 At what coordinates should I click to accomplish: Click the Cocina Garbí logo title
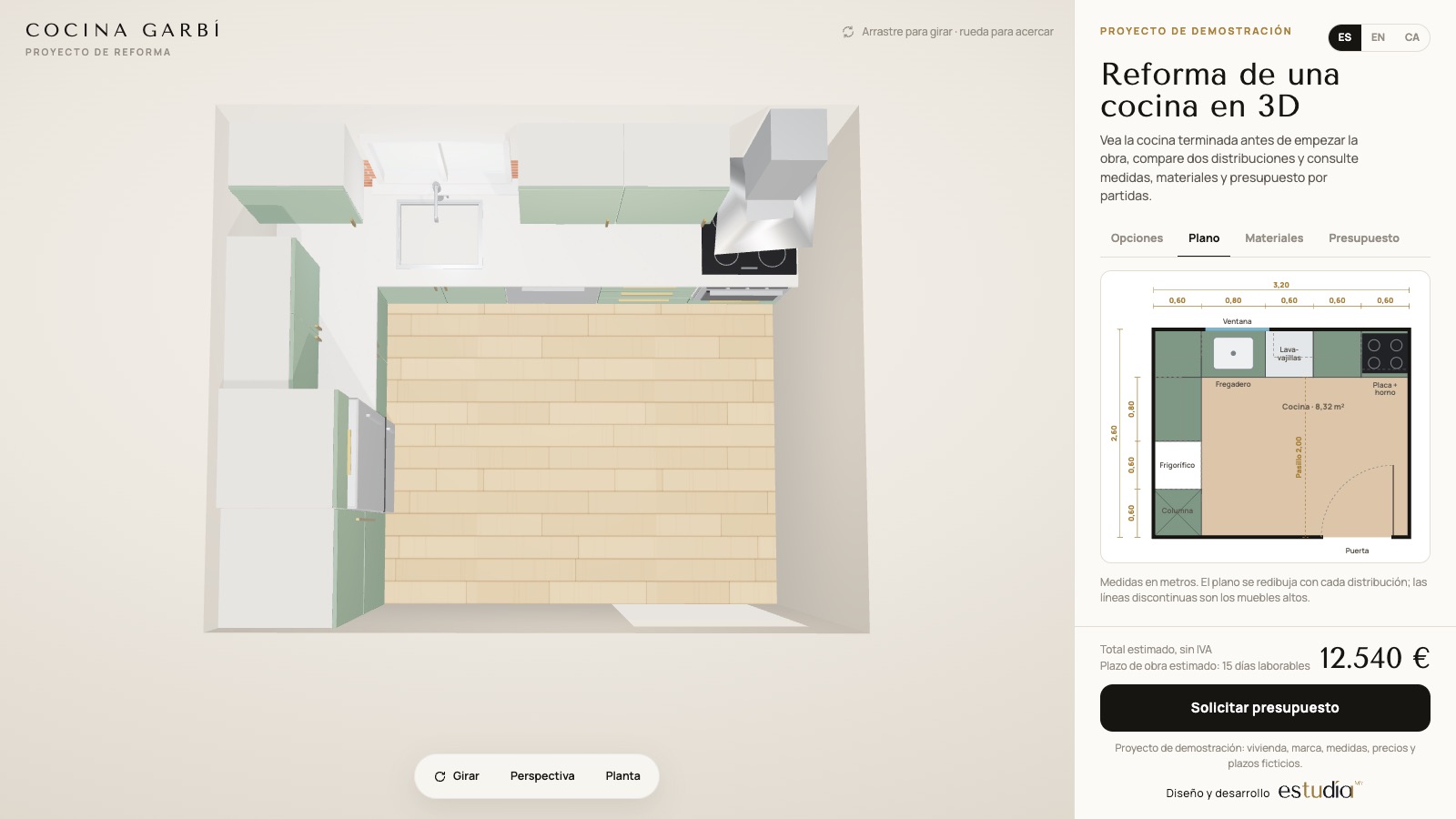point(123,30)
